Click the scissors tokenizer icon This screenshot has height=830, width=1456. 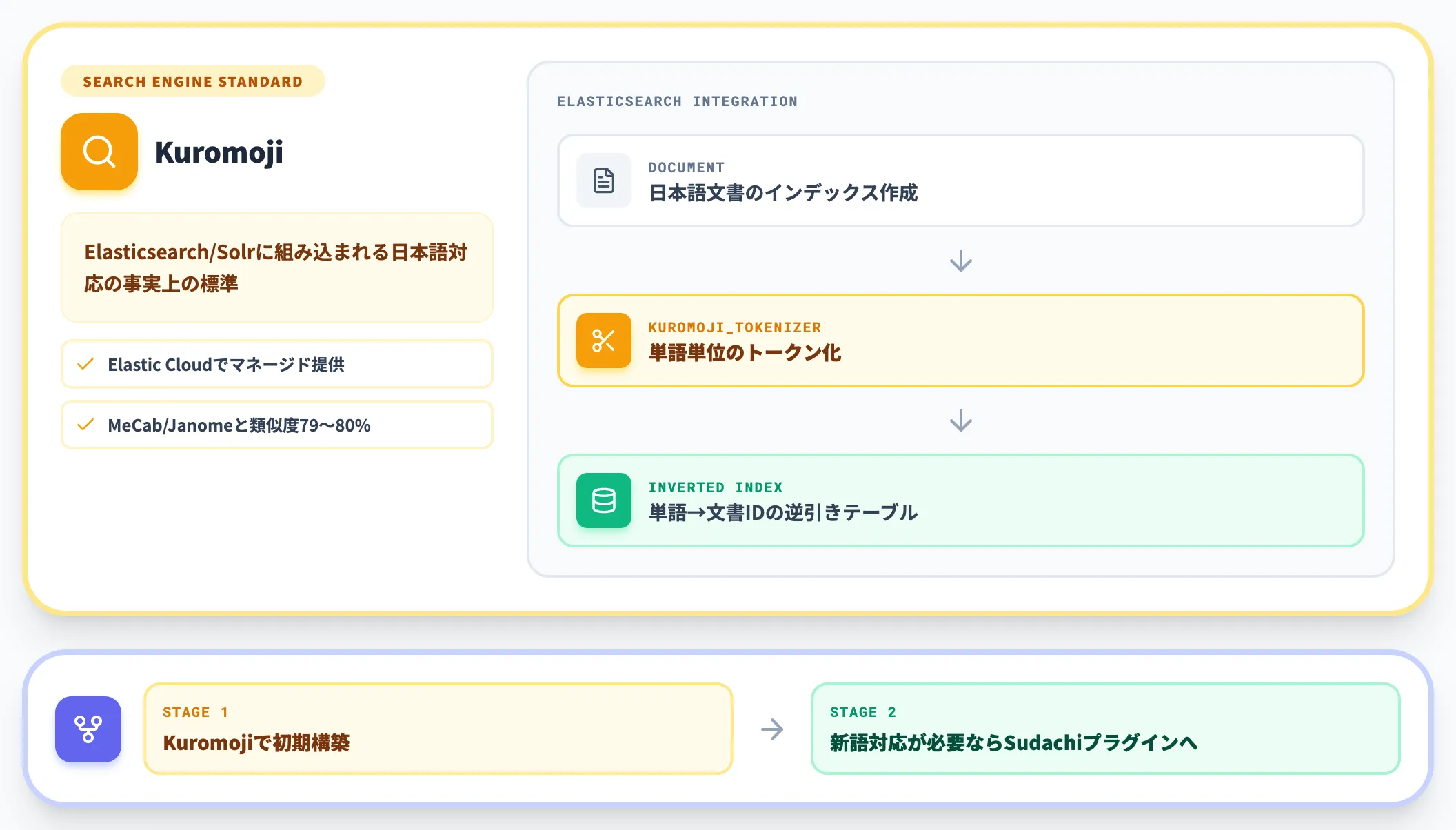tap(604, 341)
